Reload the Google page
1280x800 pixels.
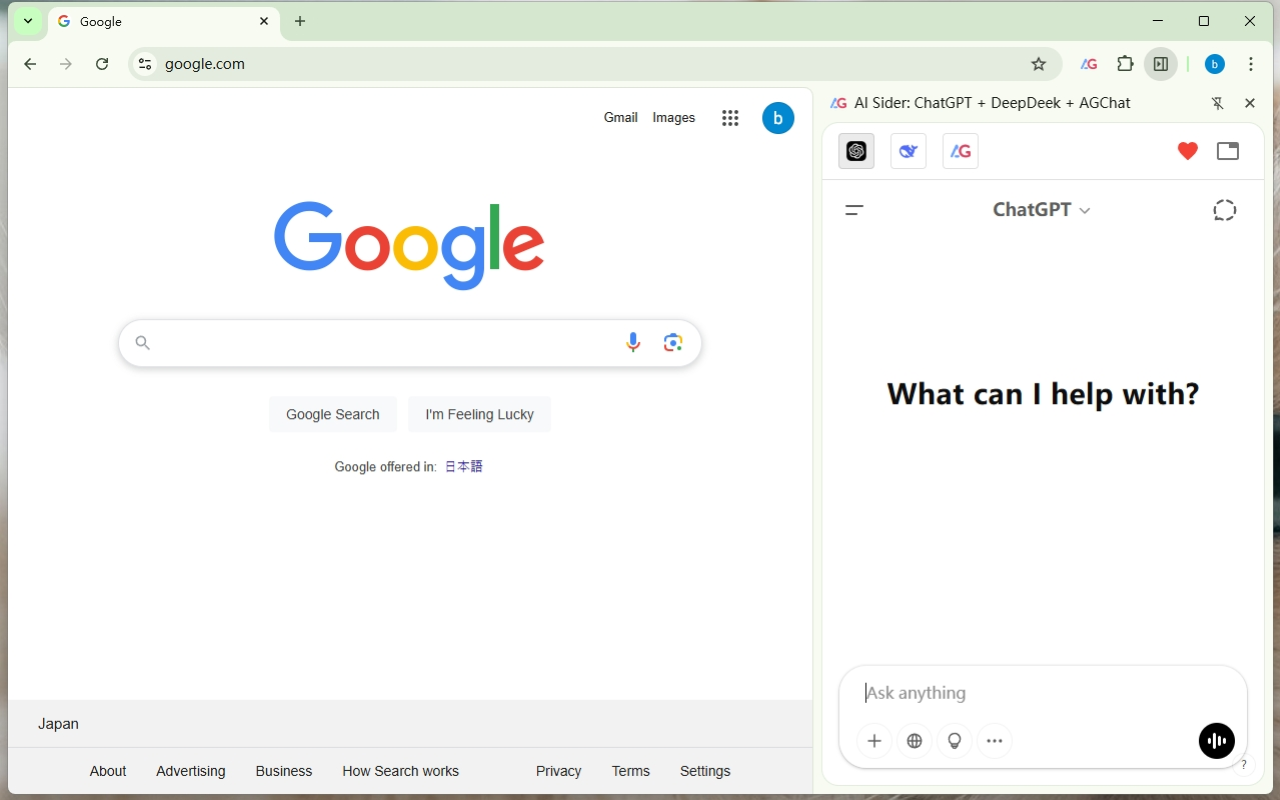(x=102, y=64)
